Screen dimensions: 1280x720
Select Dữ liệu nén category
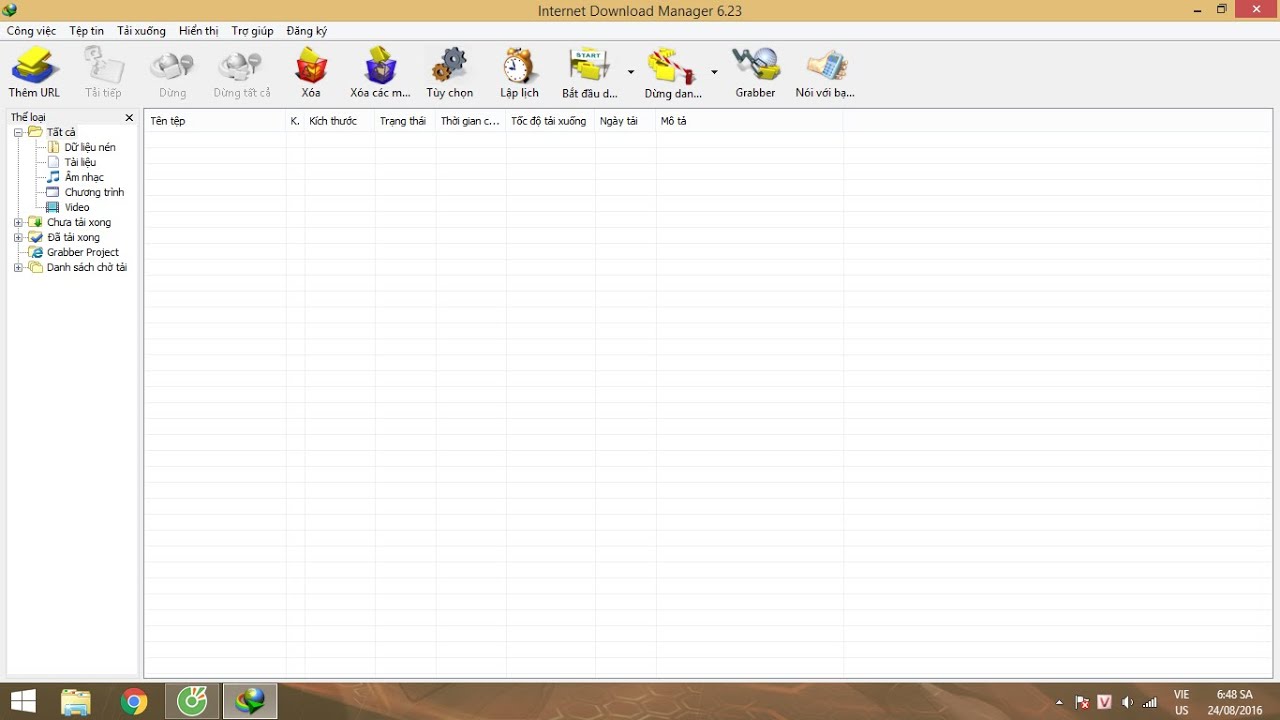coord(90,147)
